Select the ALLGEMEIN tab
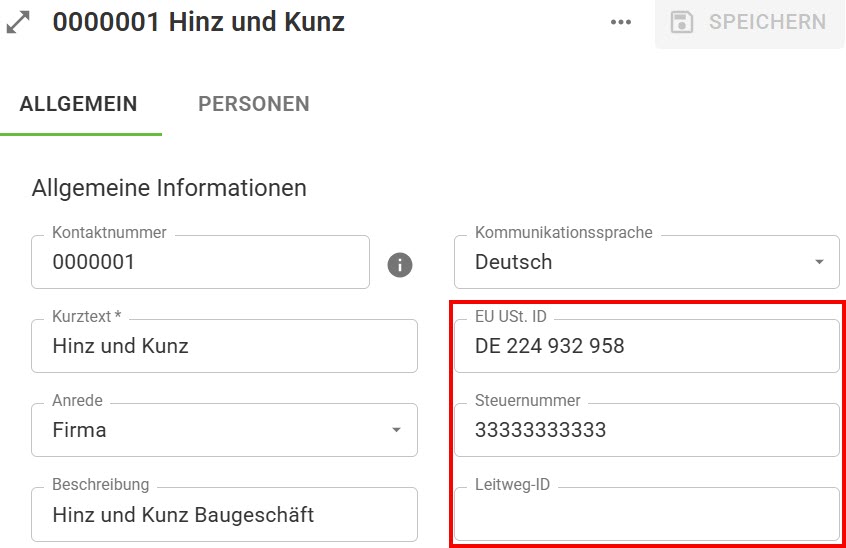Screen dimensions: 846x548 (x=79, y=104)
